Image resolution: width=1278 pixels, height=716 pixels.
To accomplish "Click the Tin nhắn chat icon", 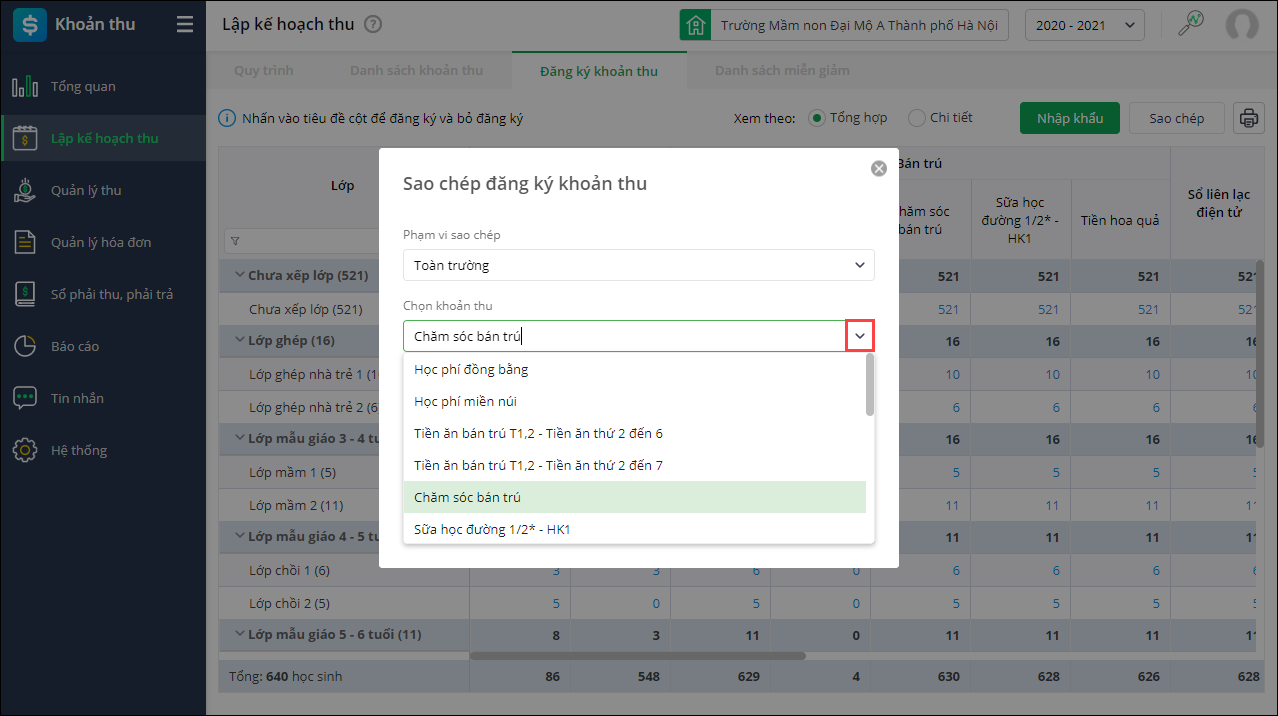I will coord(25,399).
